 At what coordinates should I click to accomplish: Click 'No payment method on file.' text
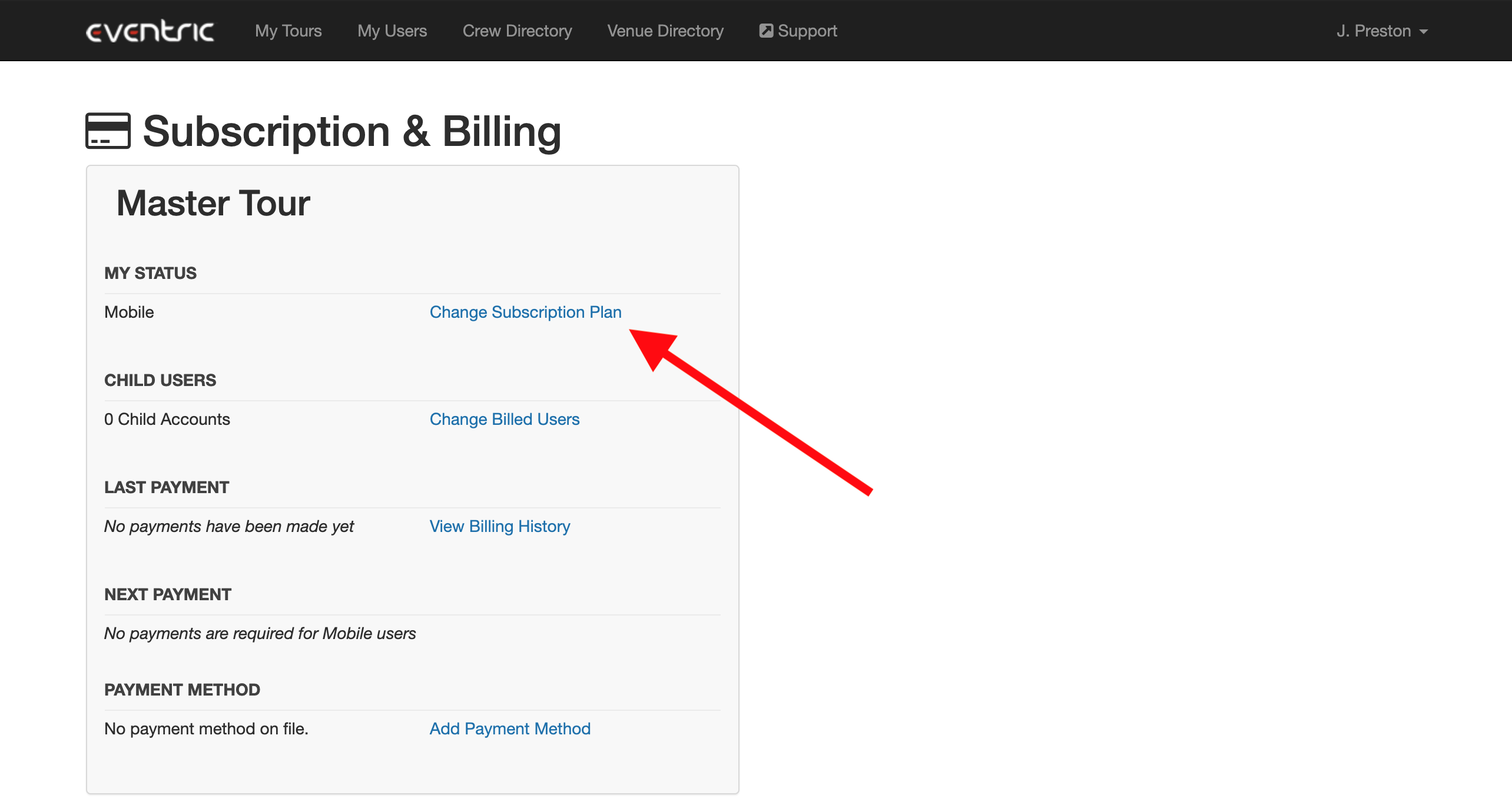(x=207, y=729)
